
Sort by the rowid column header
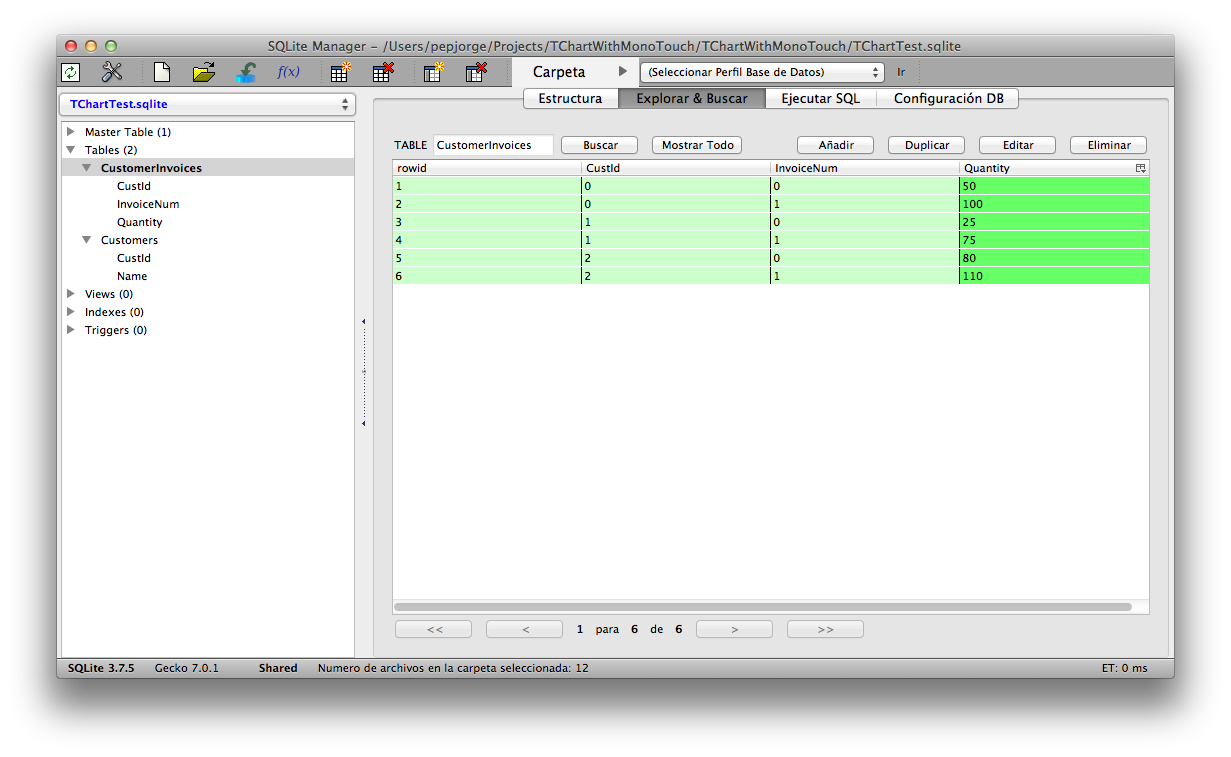point(486,168)
